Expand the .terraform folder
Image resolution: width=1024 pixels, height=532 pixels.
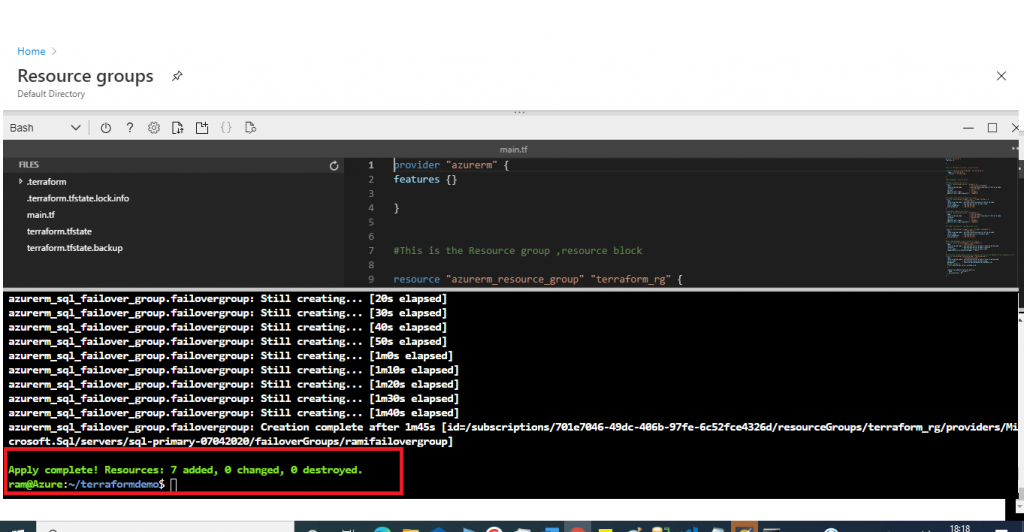(x=21, y=181)
